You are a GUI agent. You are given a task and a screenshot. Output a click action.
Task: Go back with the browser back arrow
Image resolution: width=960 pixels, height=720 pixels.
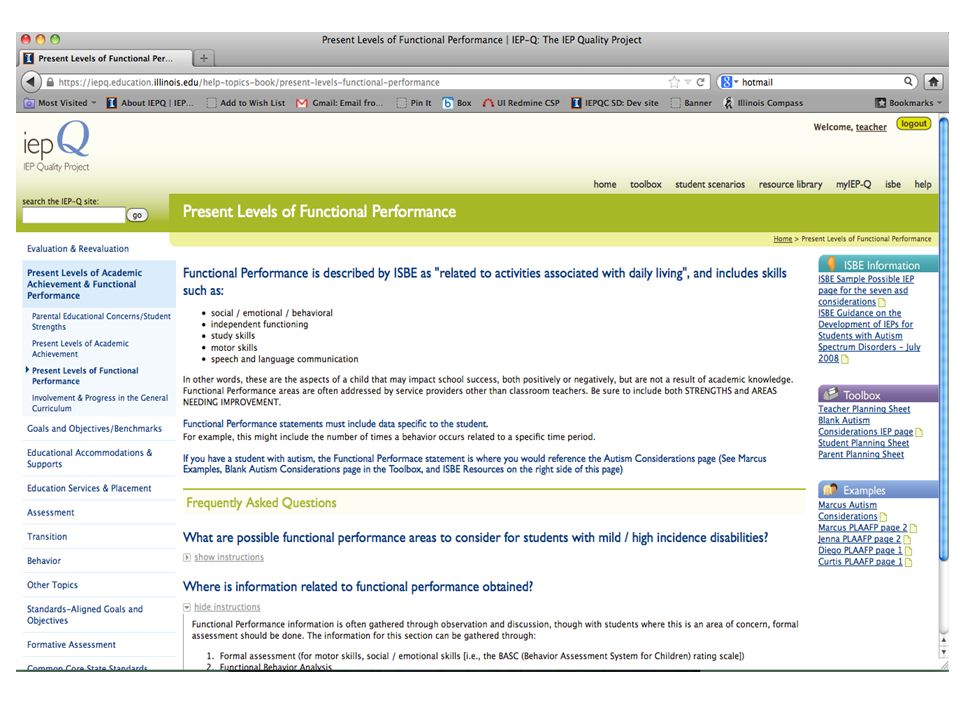(x=30, y=81)
